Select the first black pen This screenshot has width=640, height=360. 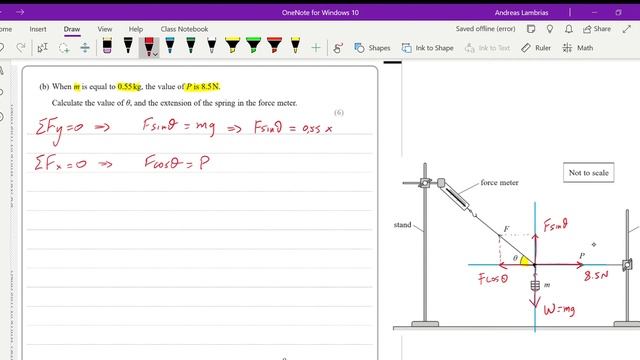coord(128,46)
